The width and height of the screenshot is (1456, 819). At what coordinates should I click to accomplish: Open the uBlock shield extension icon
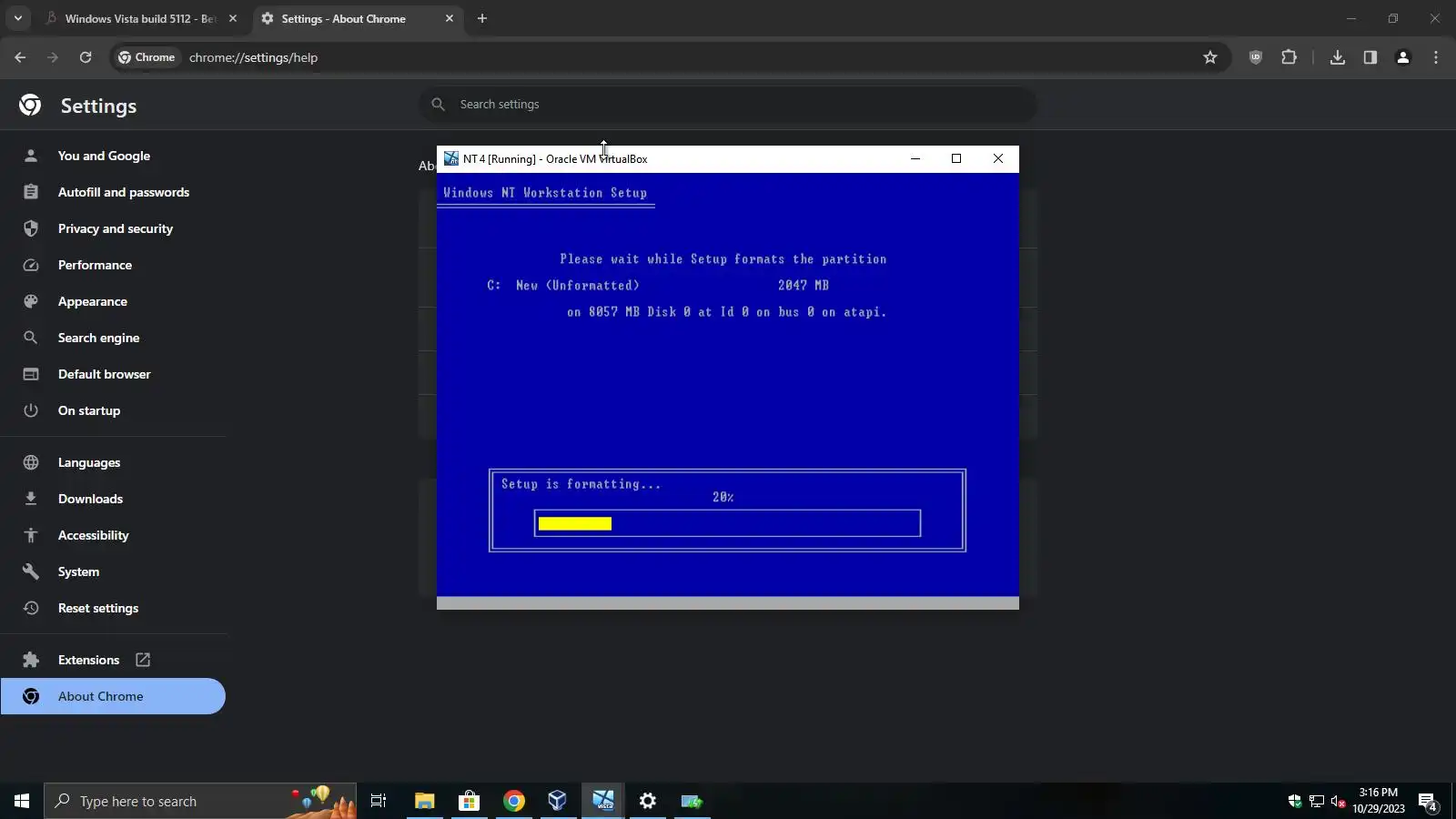(1256, 57)
